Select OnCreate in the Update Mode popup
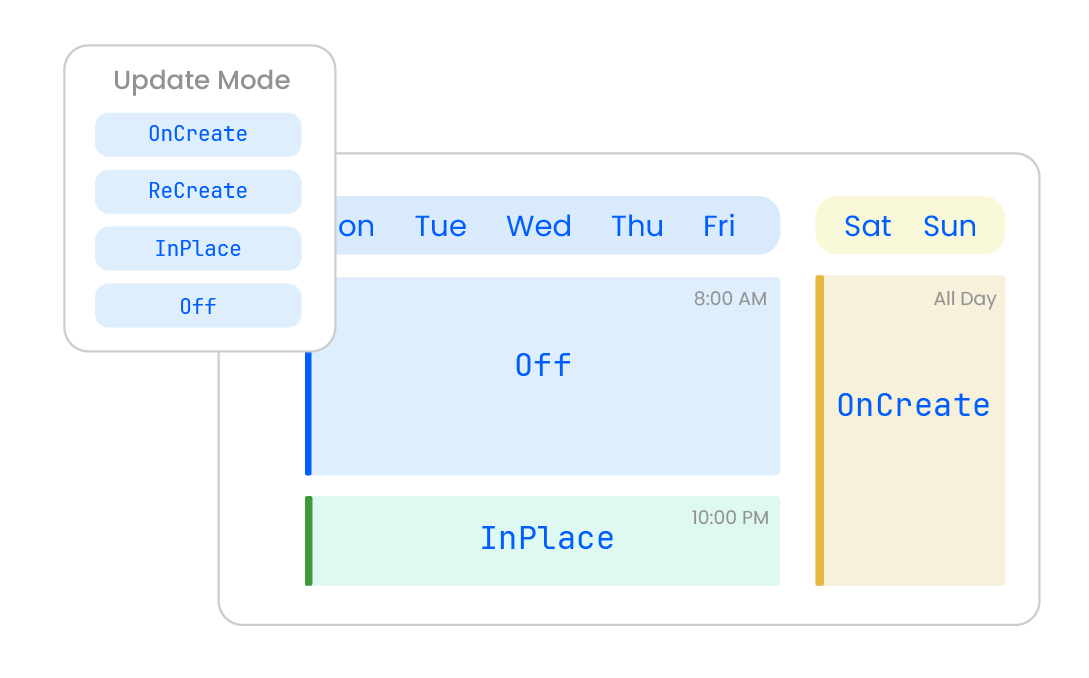The image size is (1089, 678). (197, 134)
